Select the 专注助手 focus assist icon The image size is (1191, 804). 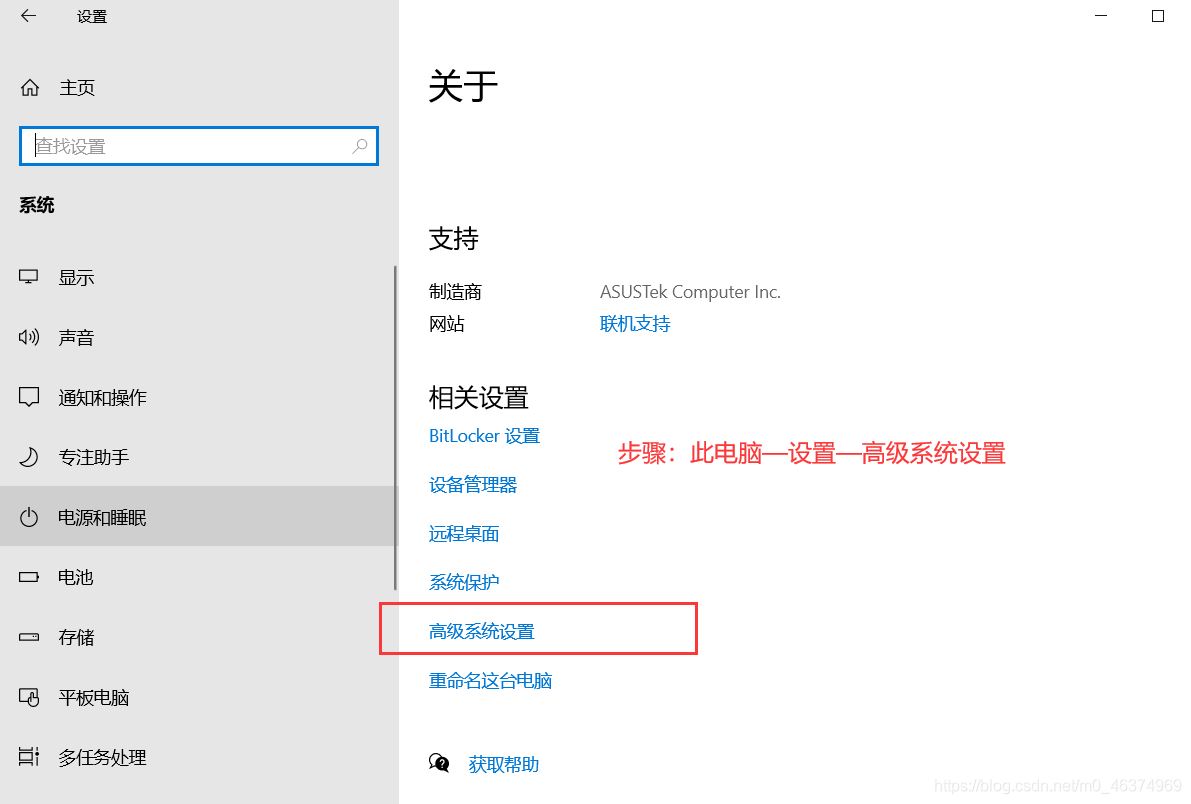coord(28,457)
